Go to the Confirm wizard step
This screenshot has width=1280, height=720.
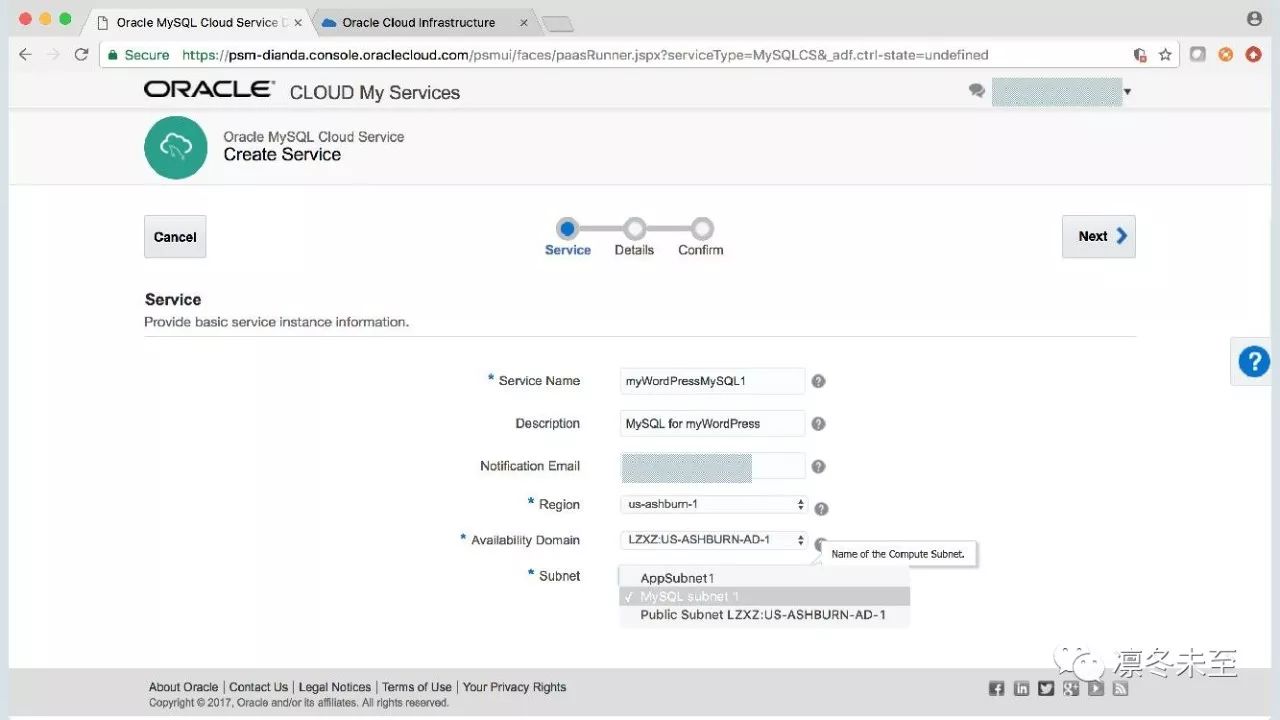pyautogui.click(x=701, y=237)
